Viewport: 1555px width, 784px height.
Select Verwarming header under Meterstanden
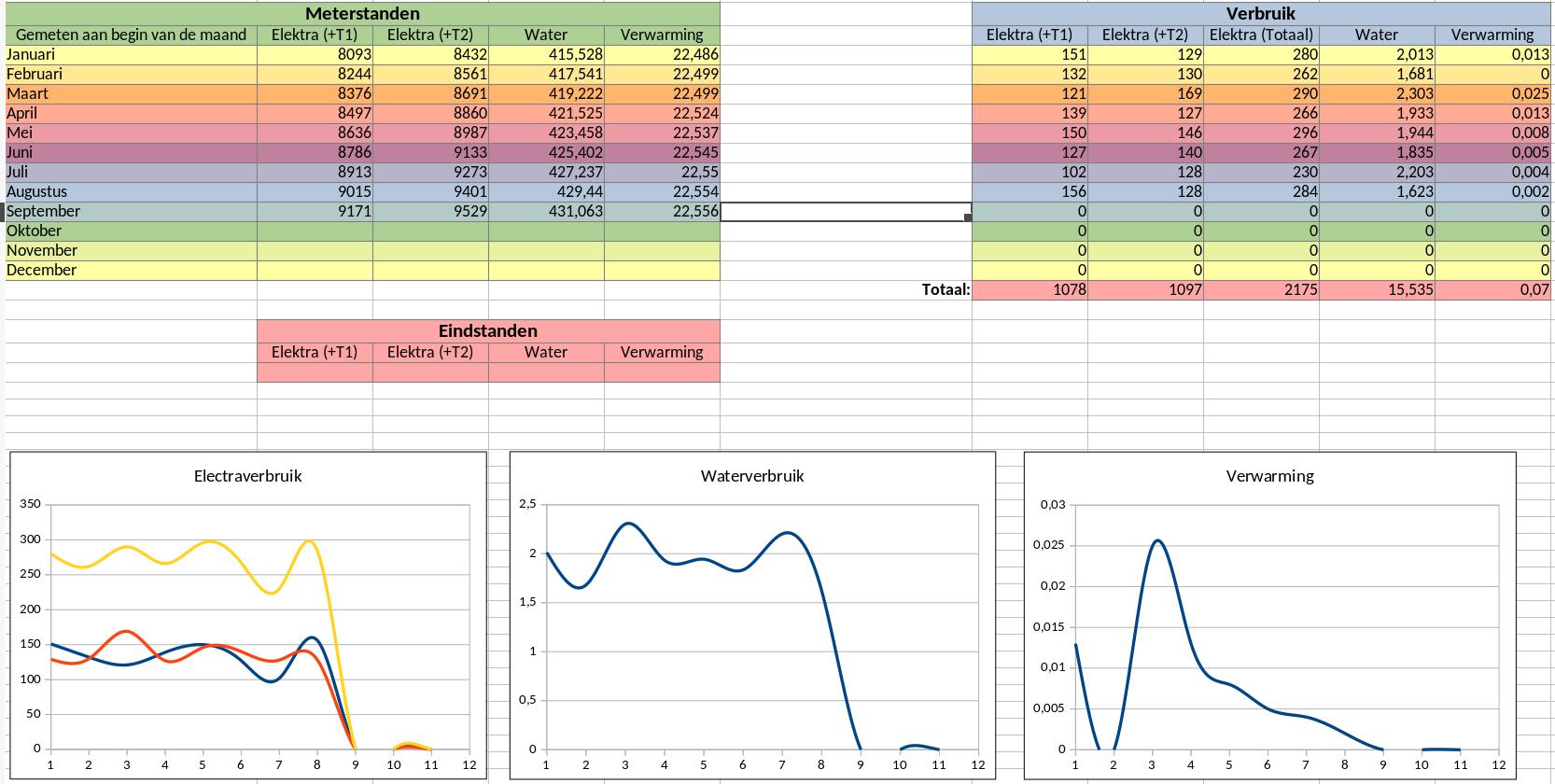[x=662, y=35]
